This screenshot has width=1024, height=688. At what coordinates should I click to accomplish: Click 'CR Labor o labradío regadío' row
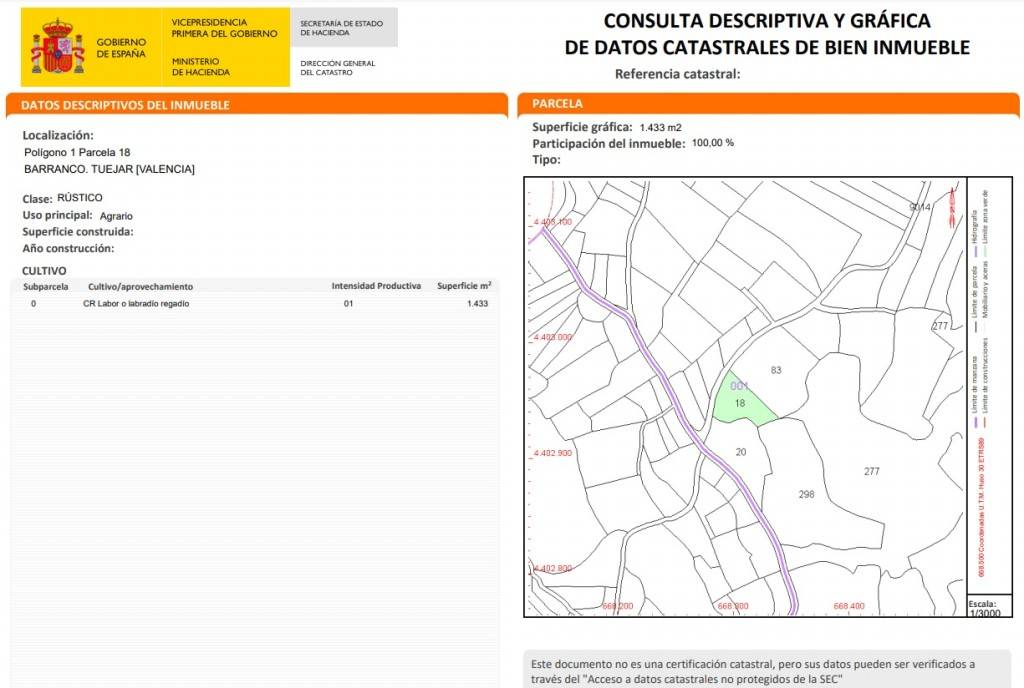point(255,304)
